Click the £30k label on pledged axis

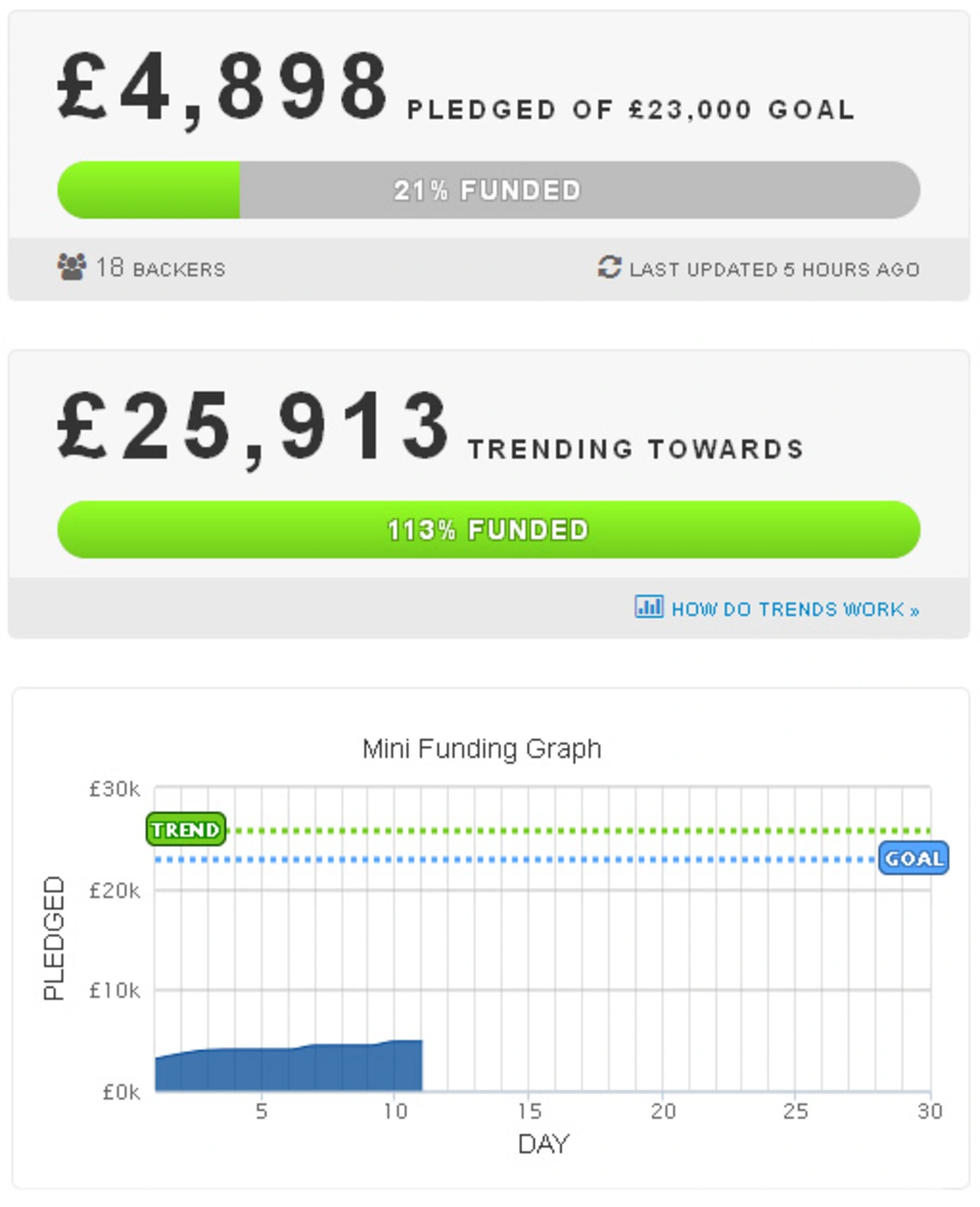[115, 789]
